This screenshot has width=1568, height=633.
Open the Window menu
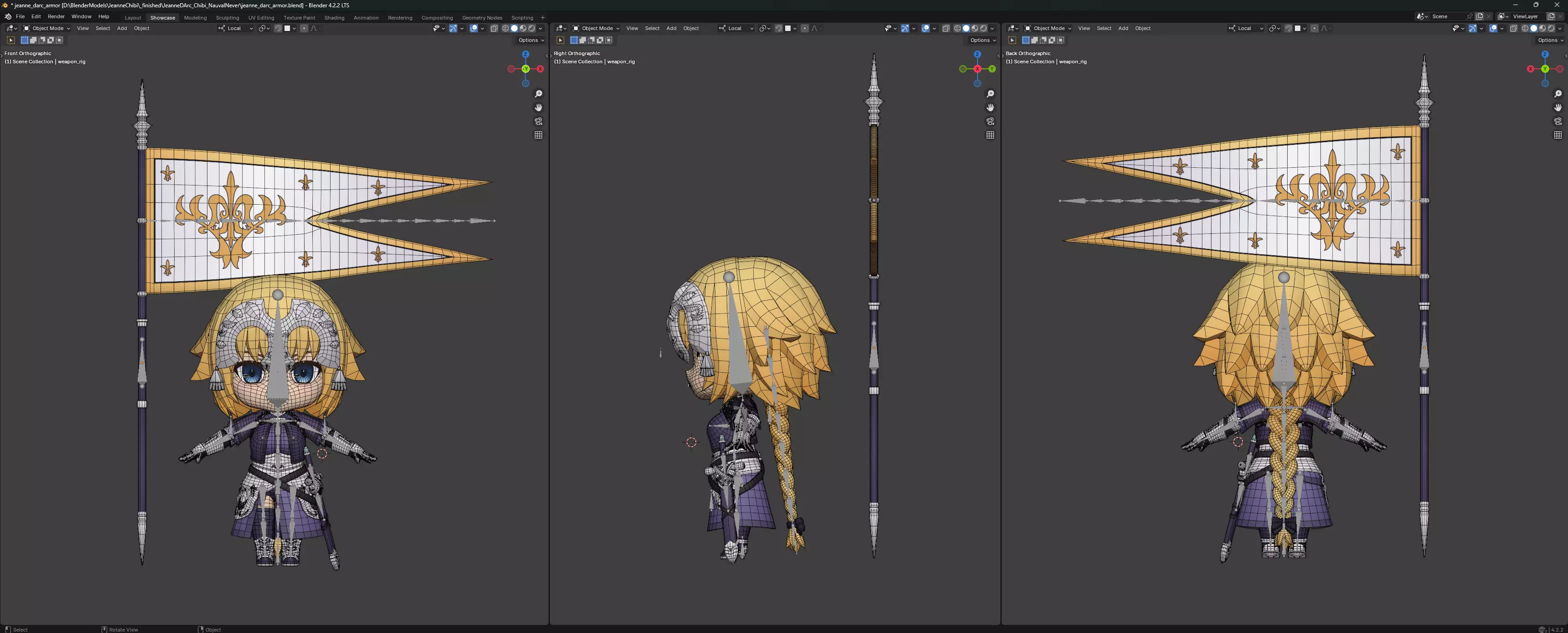click(x=81, y=16)
